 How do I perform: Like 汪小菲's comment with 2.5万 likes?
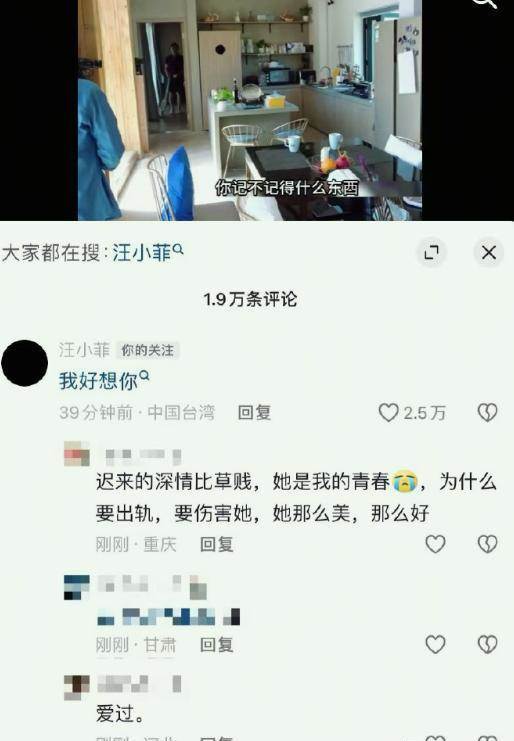click(x=388, y=413)
